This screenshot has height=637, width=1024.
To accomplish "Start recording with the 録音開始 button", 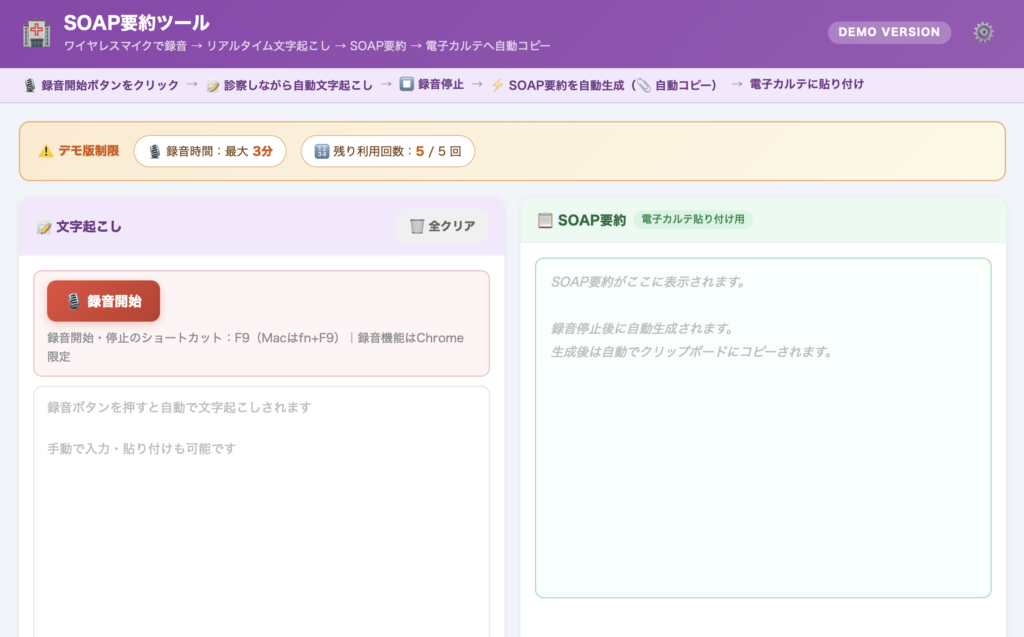I will pyautogui.click(x=103, y=301).
